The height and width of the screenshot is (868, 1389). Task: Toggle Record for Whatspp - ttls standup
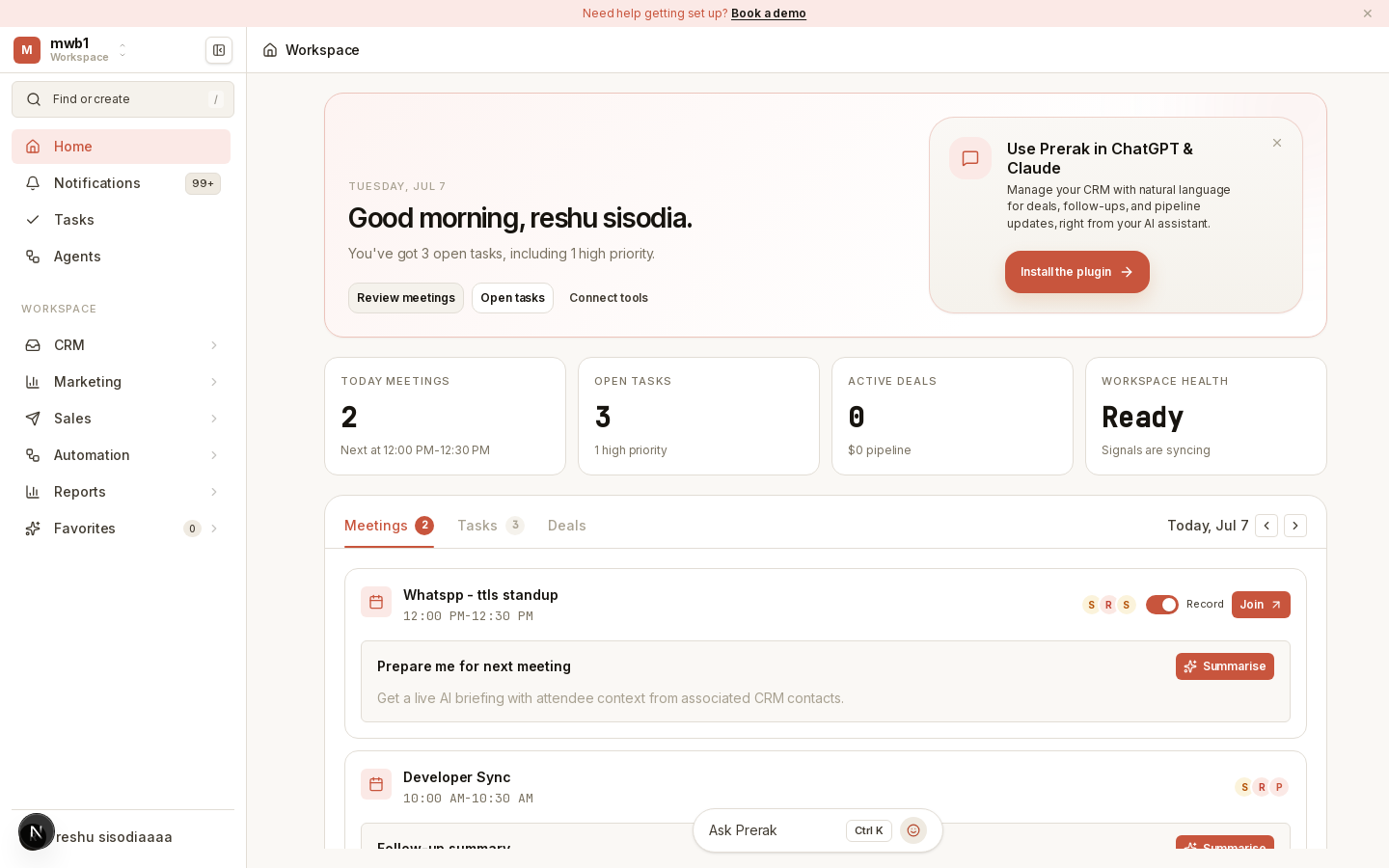(x=1162, y=605)
